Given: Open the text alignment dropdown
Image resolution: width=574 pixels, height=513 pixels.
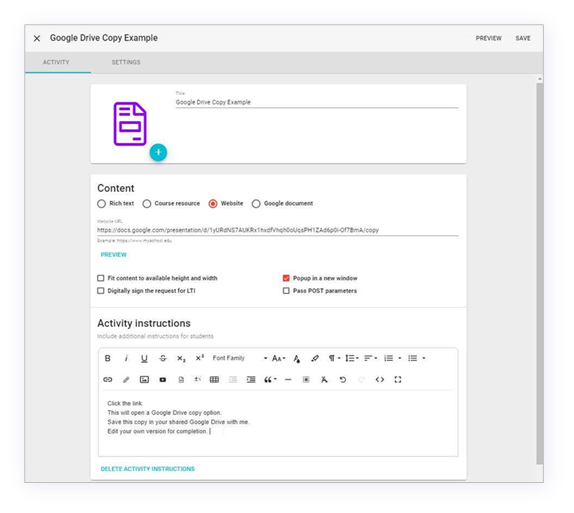Looking at the screenshot, I should coord(370,358).
